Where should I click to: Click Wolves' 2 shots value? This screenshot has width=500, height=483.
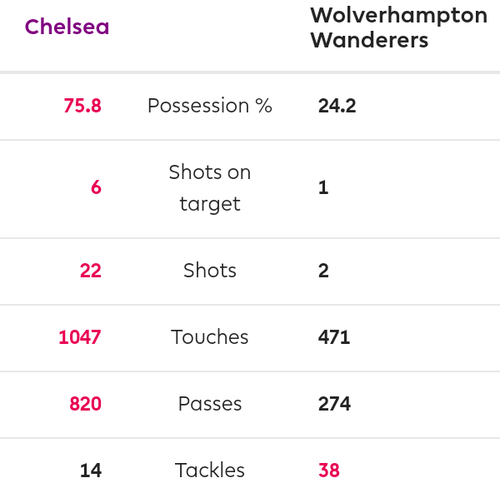[x=323, y=271]
